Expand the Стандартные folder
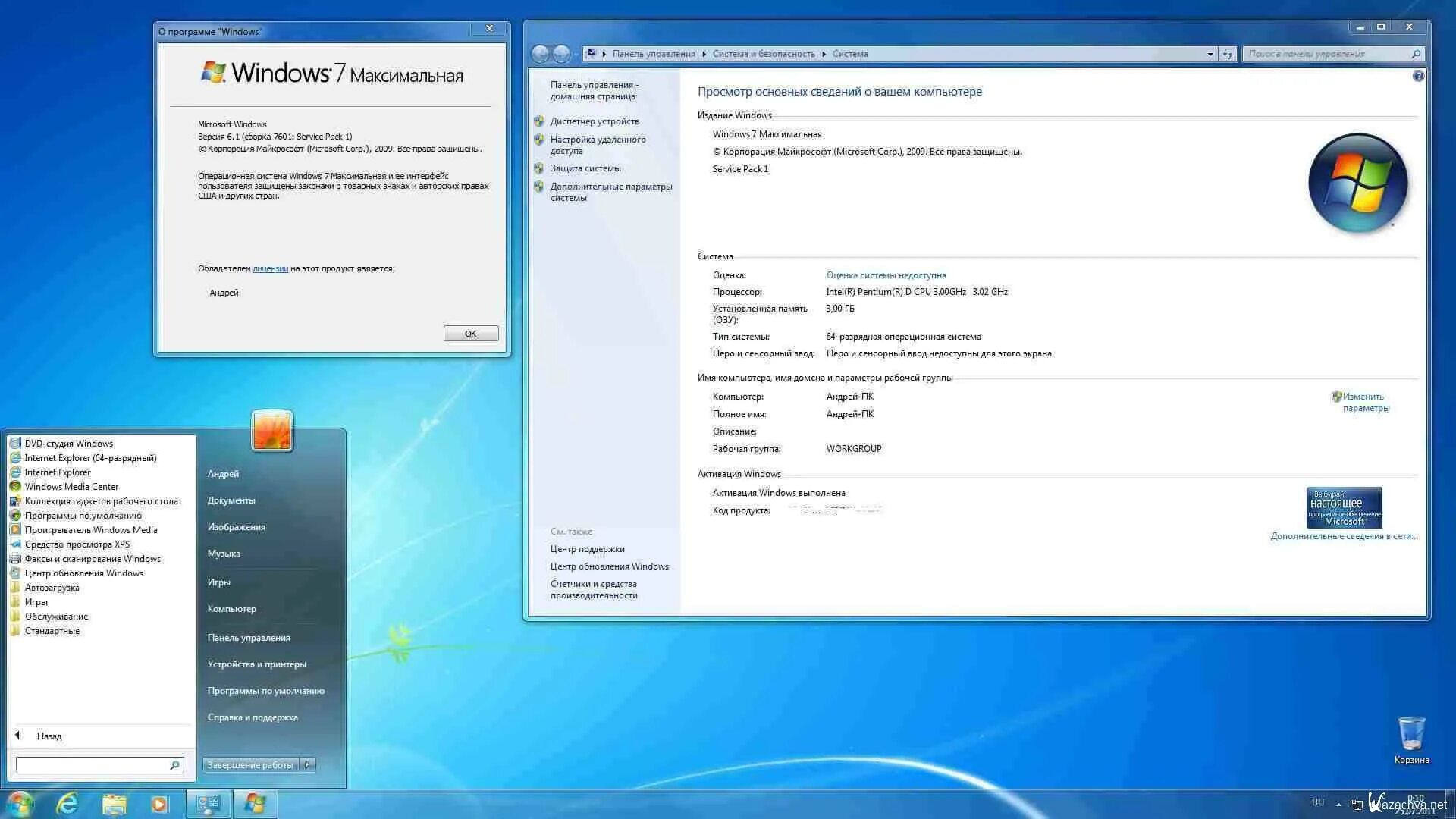Screen dimensions: 1456x819 coord(52,631)
